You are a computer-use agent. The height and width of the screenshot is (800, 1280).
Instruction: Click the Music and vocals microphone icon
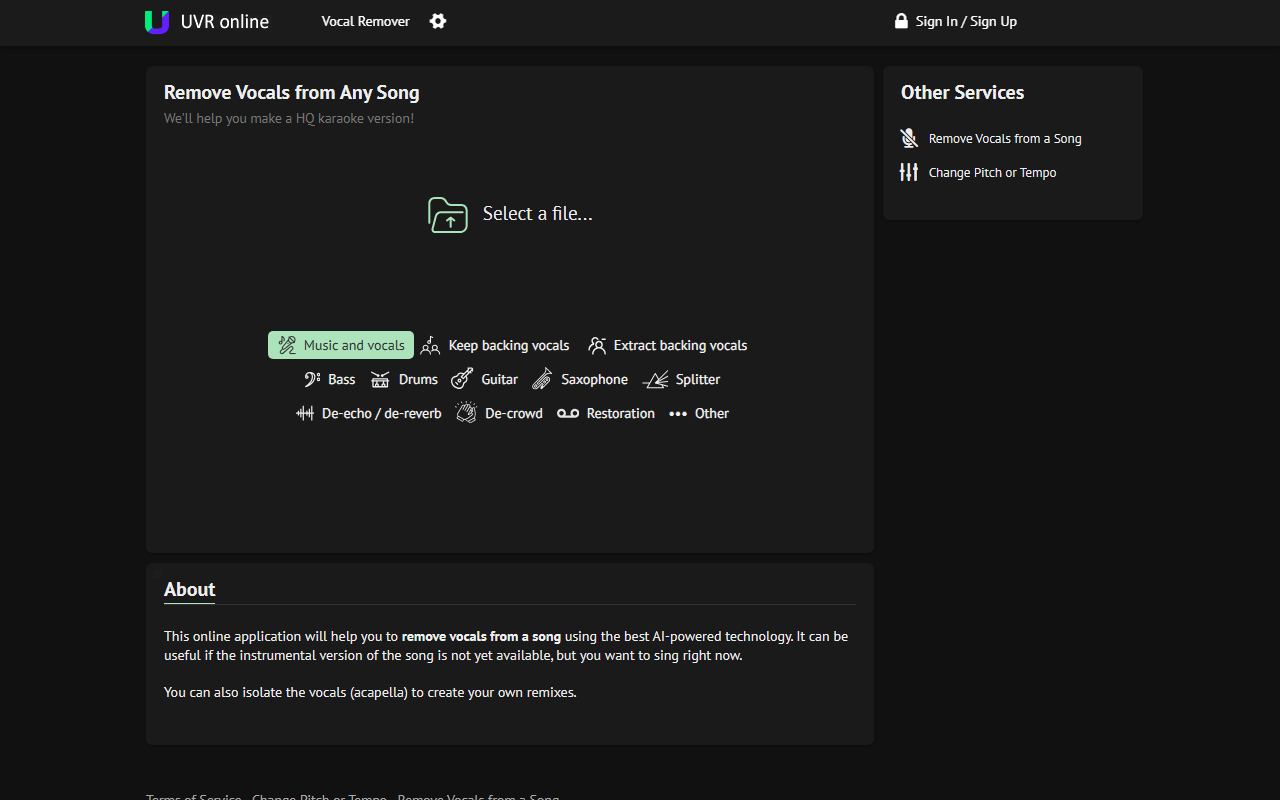[x=287, y=345]
